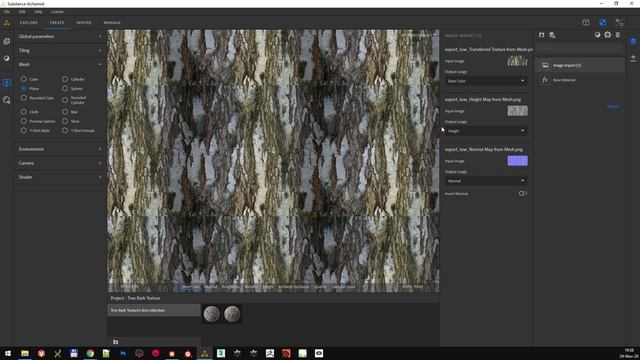This screenshot has height=360, width=640.
Task: Open Photoshop from the taskbar
Action: [122, 353]
